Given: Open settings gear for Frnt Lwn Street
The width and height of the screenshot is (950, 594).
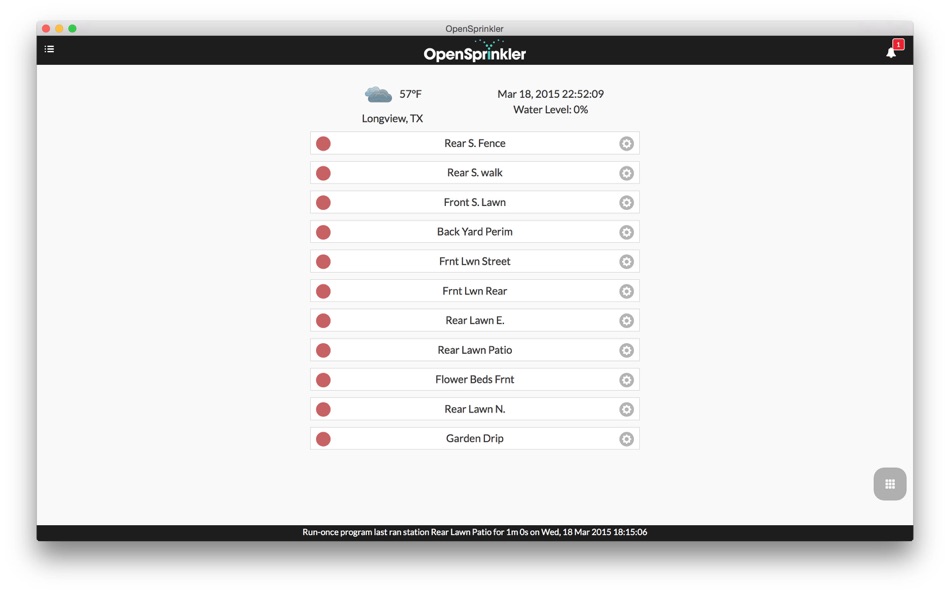Looking at the screenshot, I should tap(626, 262).
